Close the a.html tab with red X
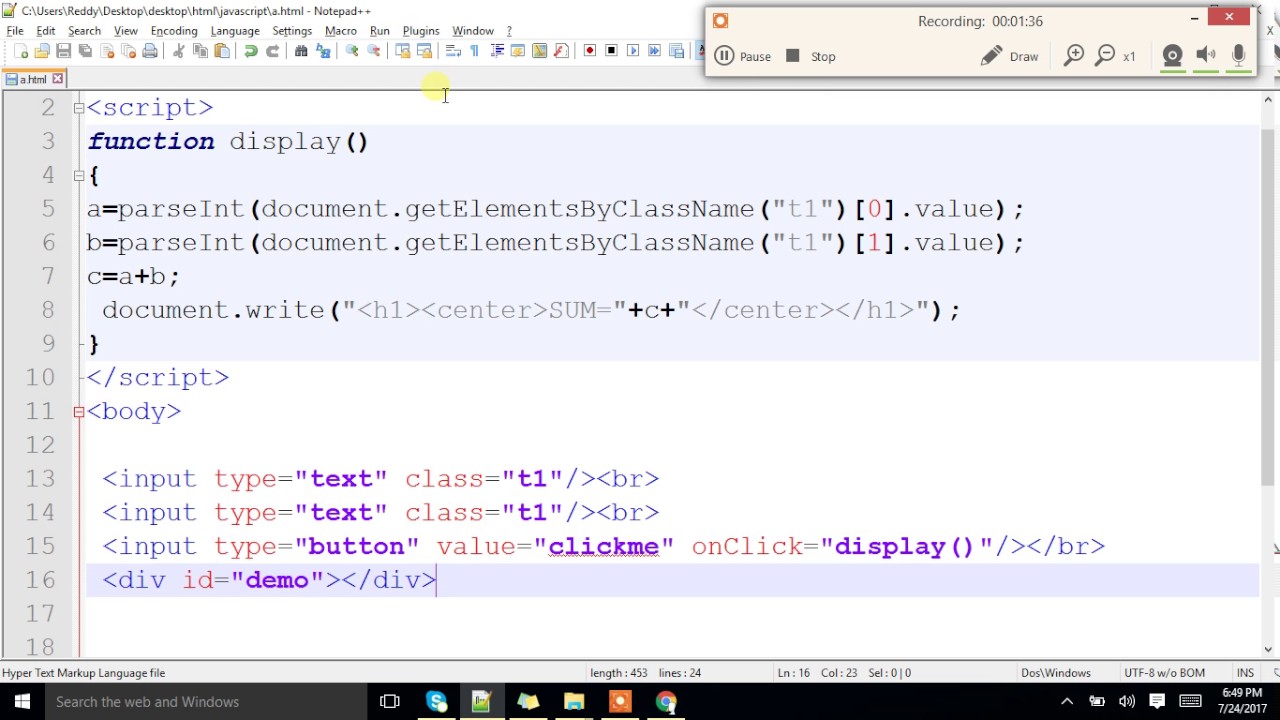 [x=58, y=79]
